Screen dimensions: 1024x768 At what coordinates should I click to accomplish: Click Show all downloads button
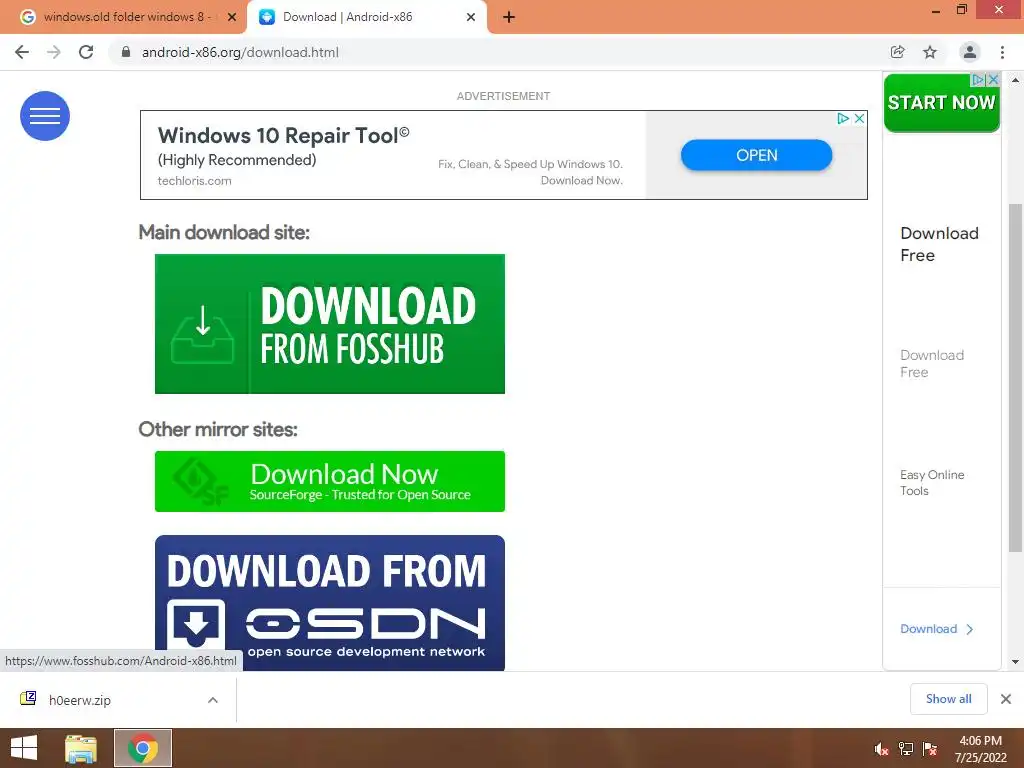pyautogui.click(x=948, y=699)
